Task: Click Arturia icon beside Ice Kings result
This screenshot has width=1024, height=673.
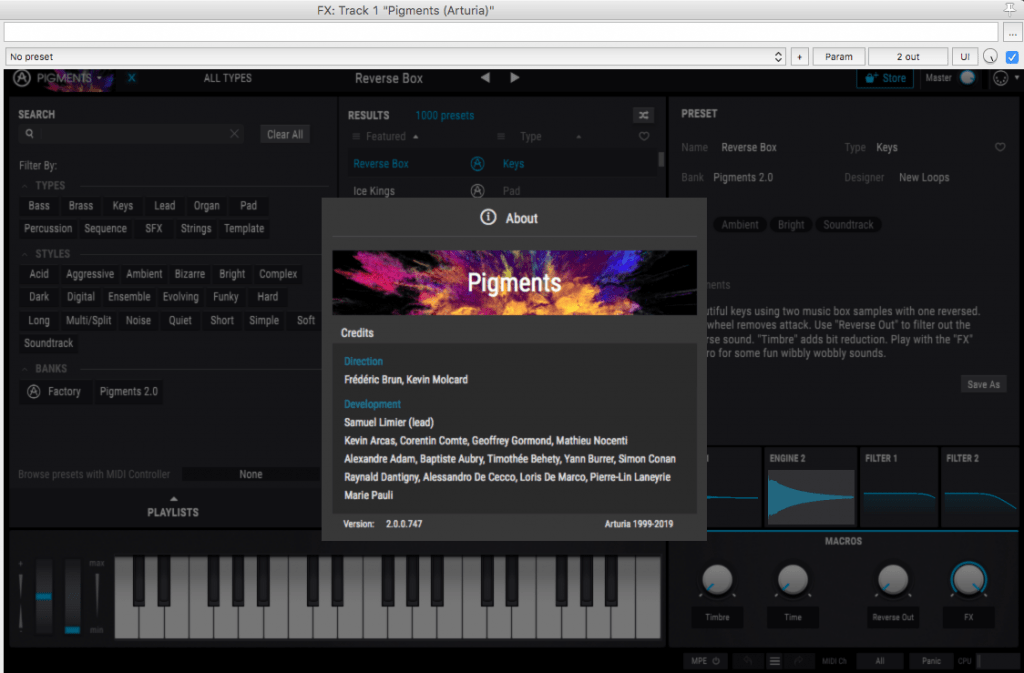Action: 477,191
